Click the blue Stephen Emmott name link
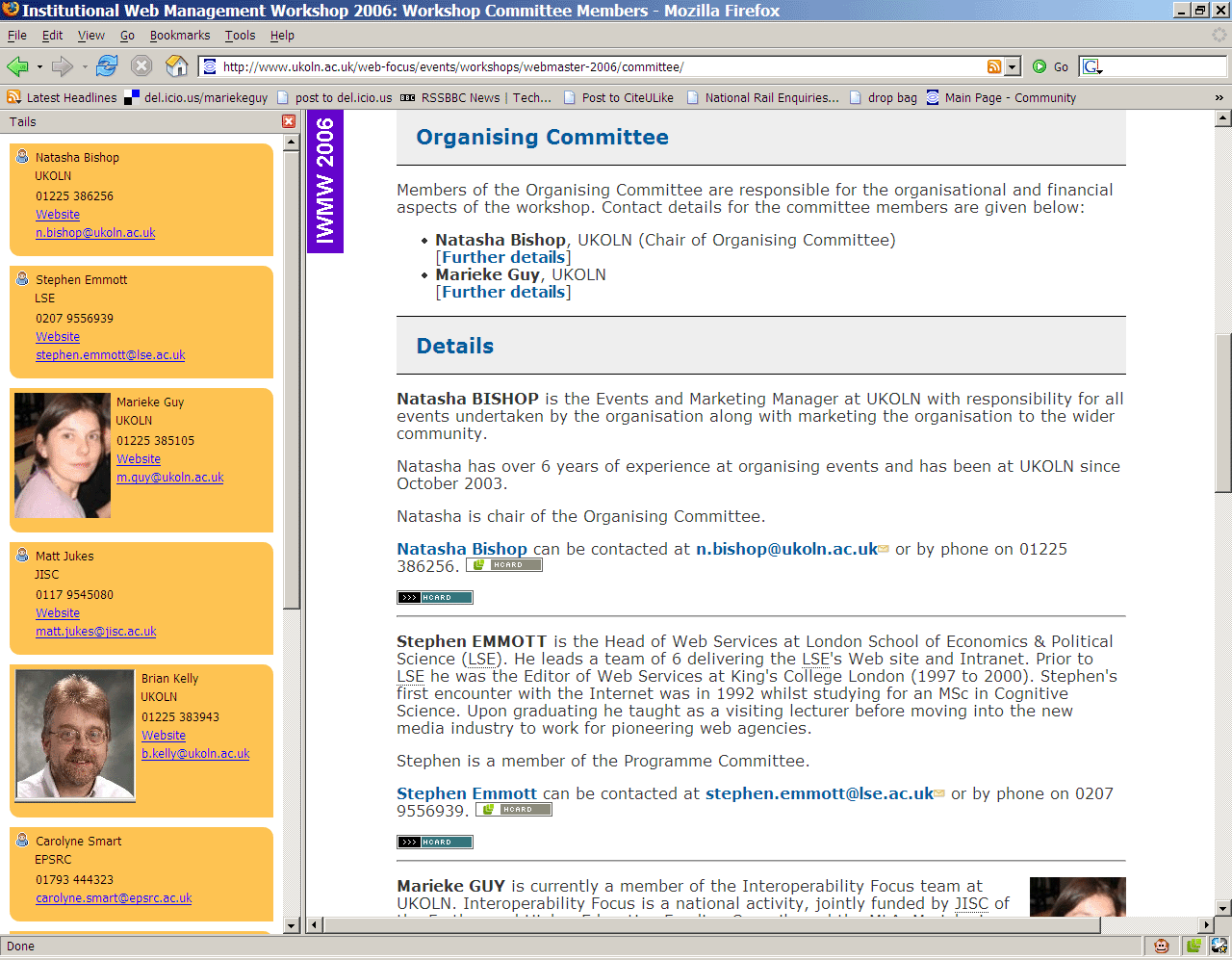 point(467,793)
